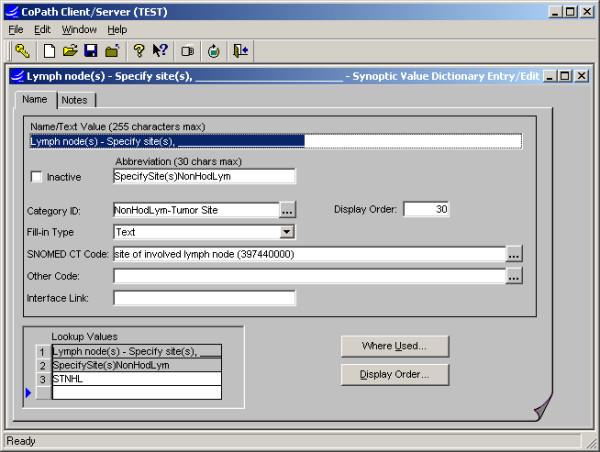Open the Edit menu
600x452 pixels.
pyautogui.click(x=42, y=30)
